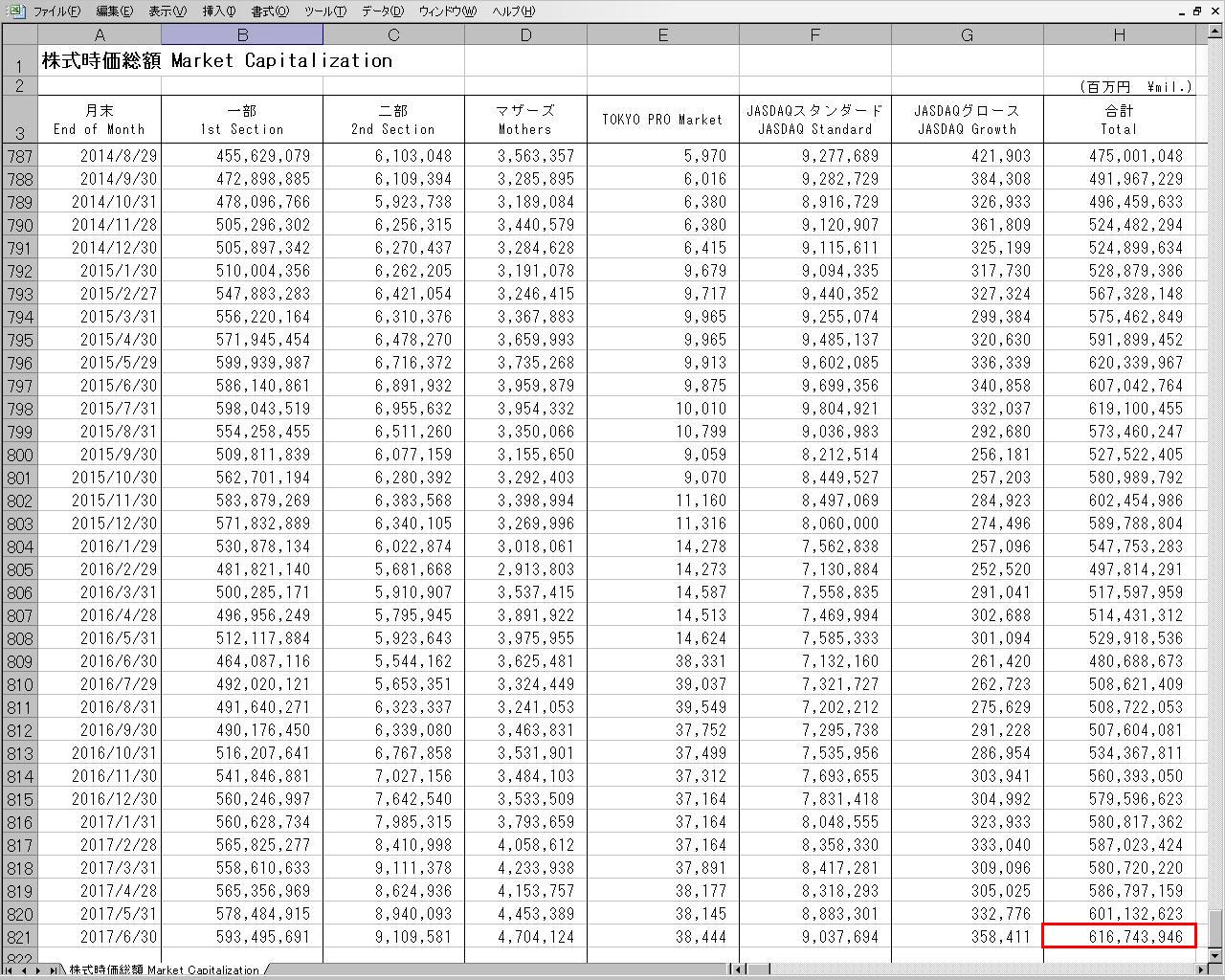Click title cell 株式時価総額 Market Capitalization

pos(217,60)
